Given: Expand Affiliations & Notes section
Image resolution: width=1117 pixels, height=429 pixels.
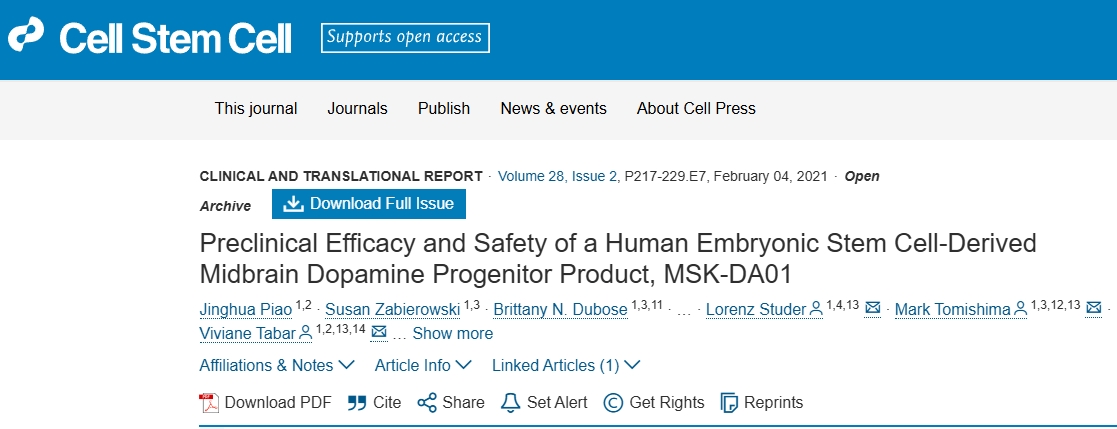Looking at the screenshot, I should tap(277, 366).
